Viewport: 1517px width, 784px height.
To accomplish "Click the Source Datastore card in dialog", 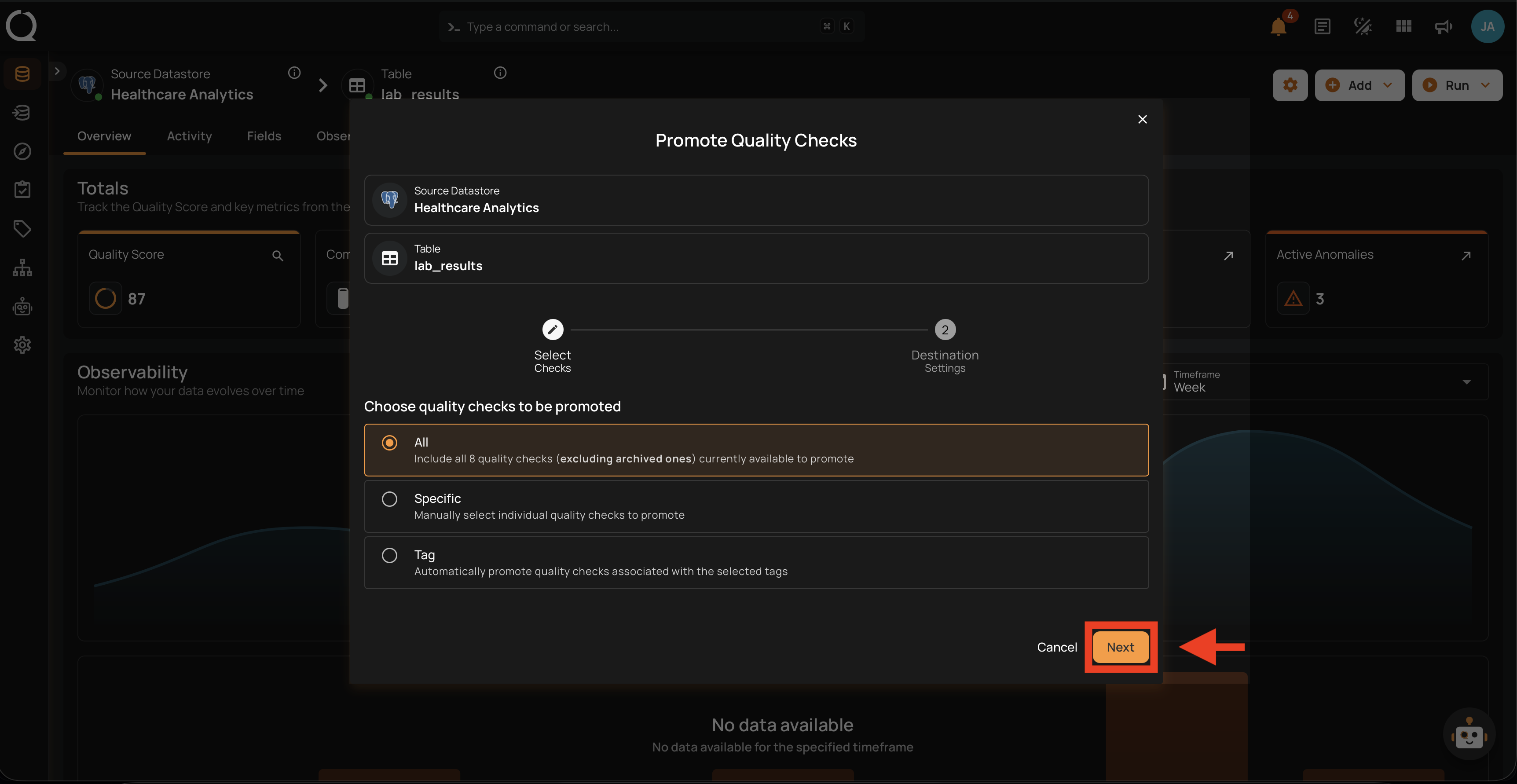I will pyautogui.click(x=756, y=200).
